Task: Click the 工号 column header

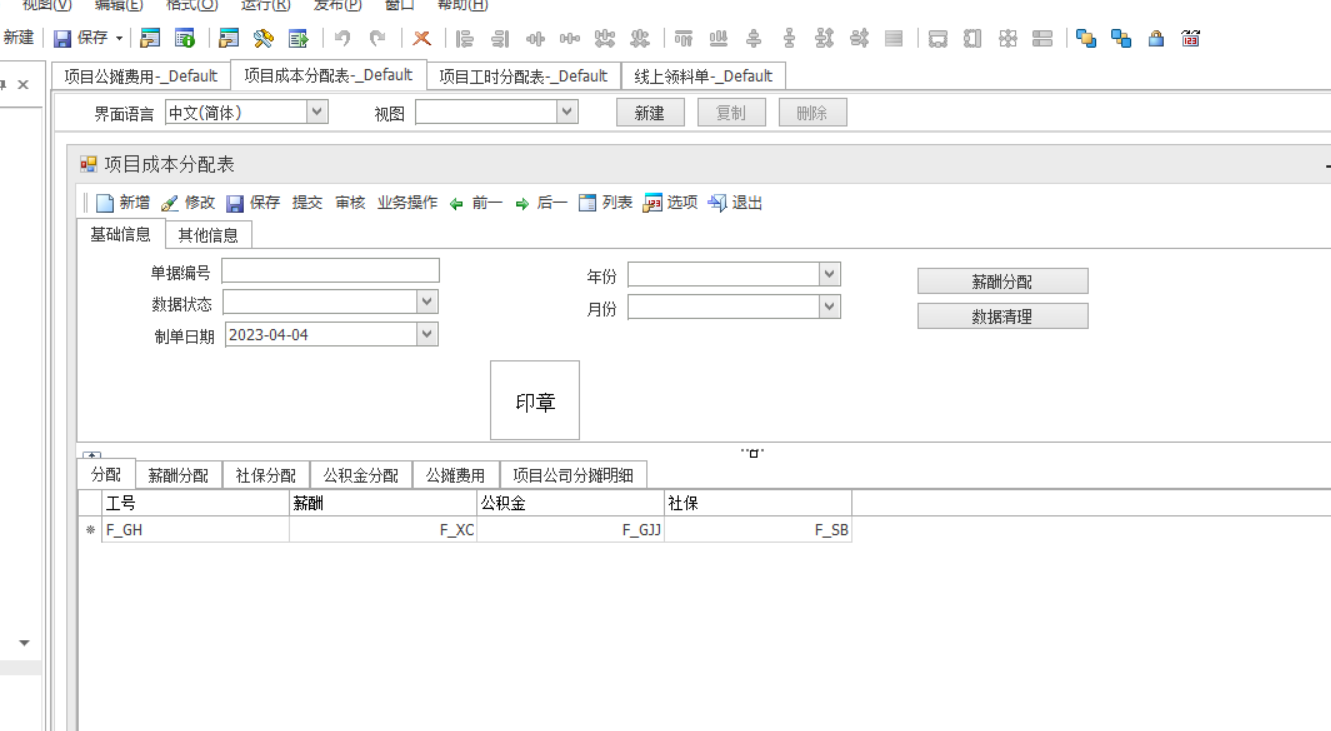Action: tap(196, 503)
